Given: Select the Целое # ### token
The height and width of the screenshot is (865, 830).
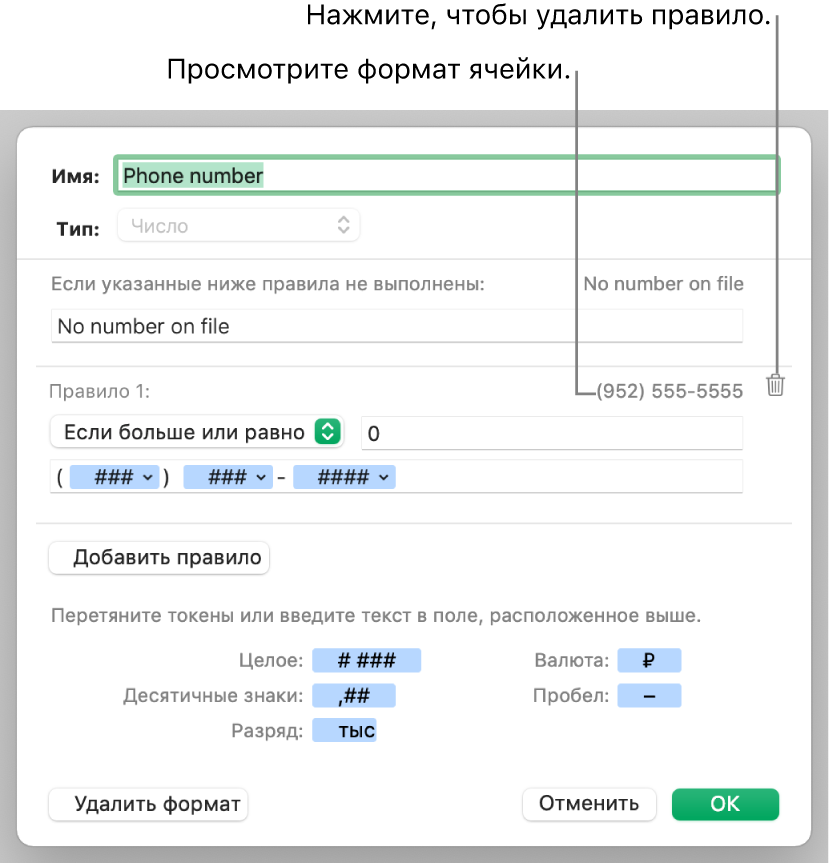Looking at the screenshot, I should coord(366,660).
